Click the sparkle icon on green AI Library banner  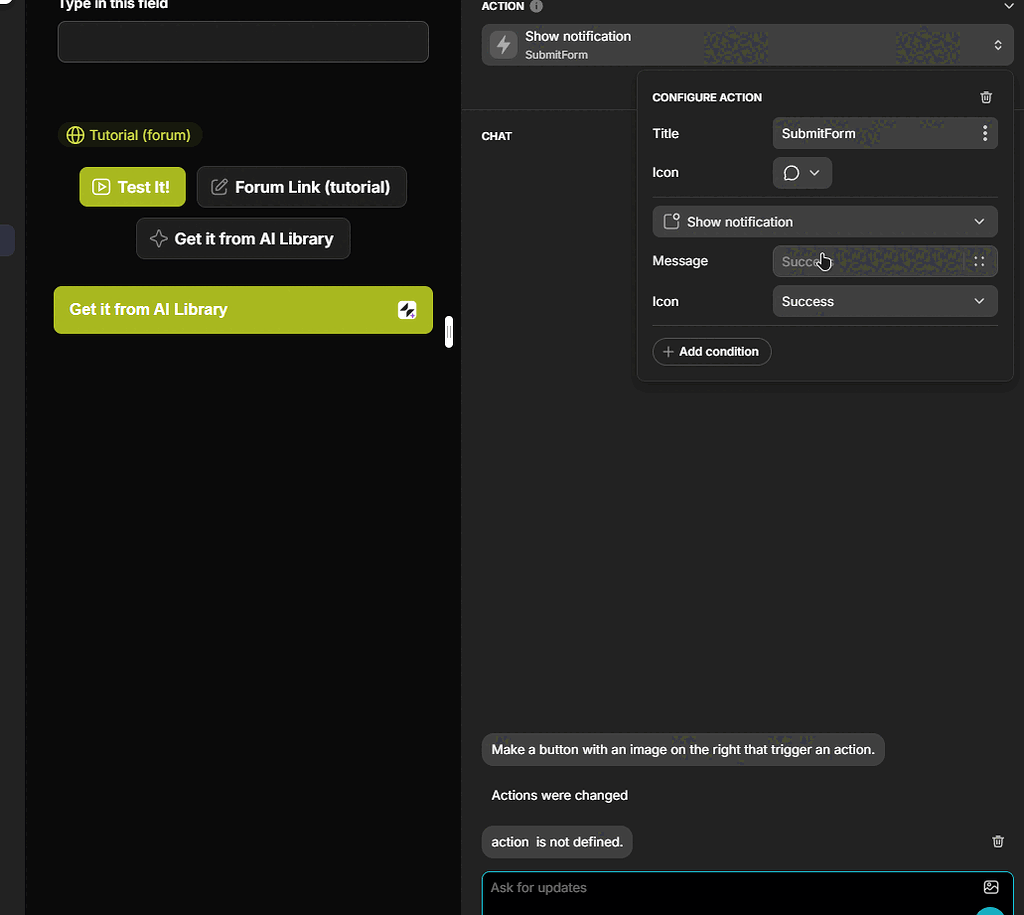[x=407, y=310]
